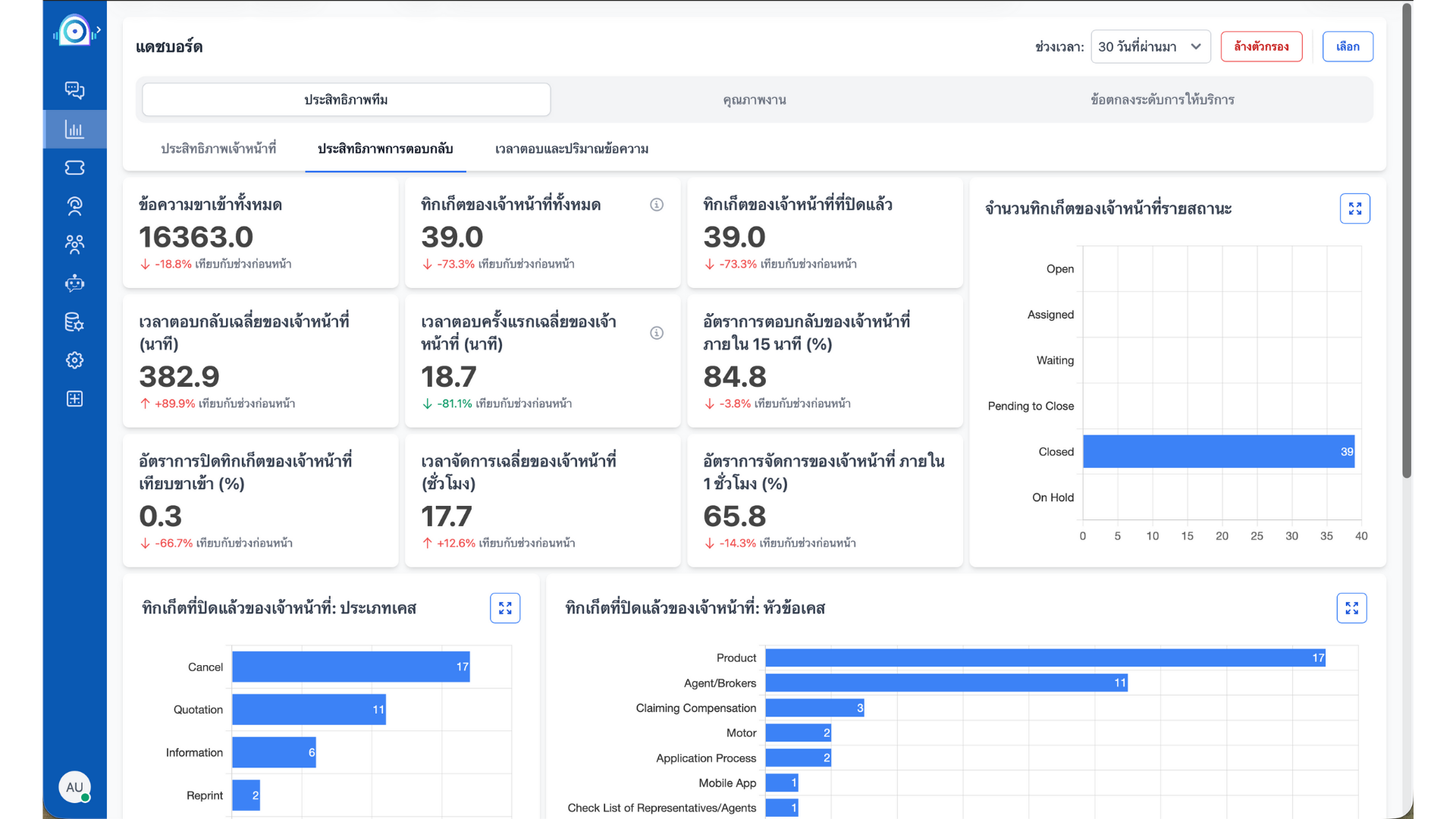1456x819 pixels.
Task: Expand the case type chart fullscreen
Action: point(505,608)
